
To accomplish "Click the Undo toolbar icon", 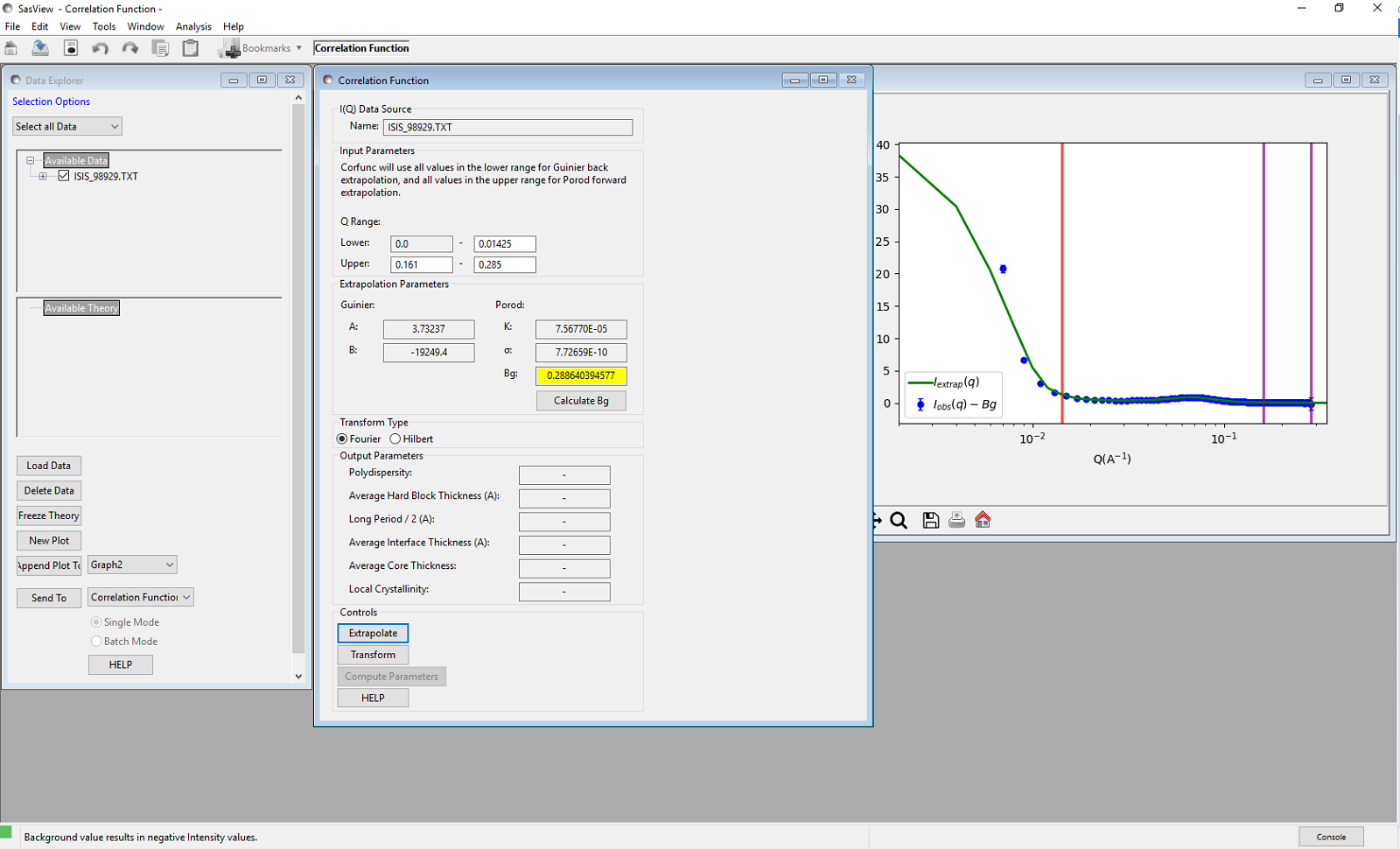I will [x=100, y=47].
